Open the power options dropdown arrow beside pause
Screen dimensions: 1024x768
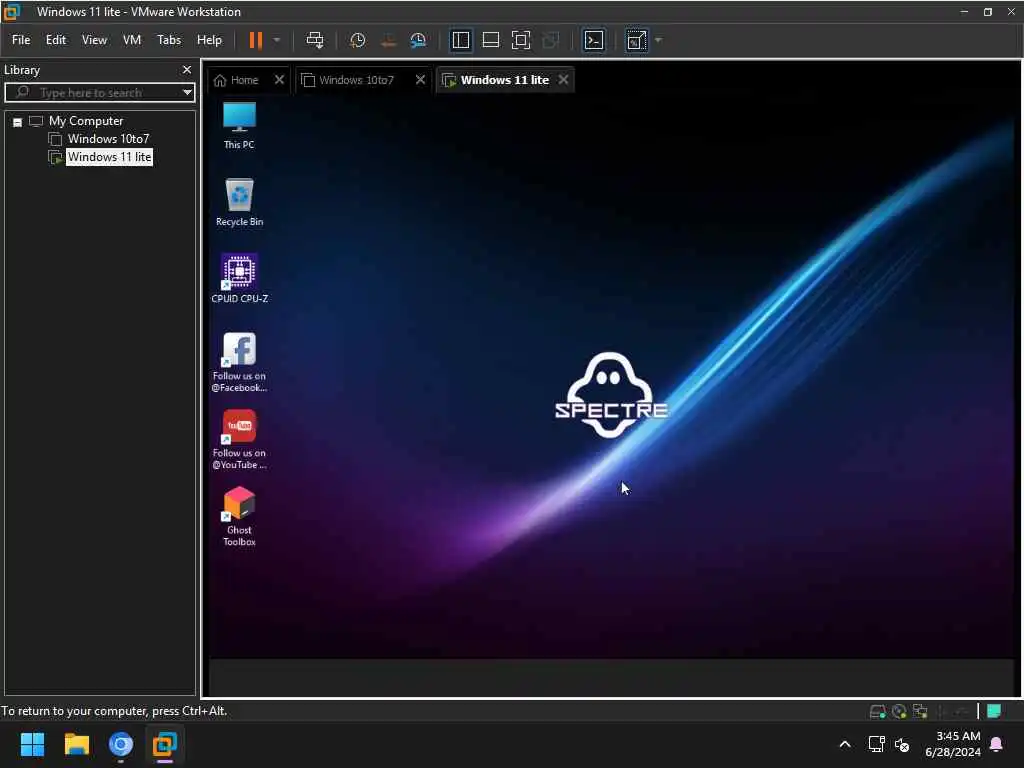pyautogui.click(x=276, y=40)
